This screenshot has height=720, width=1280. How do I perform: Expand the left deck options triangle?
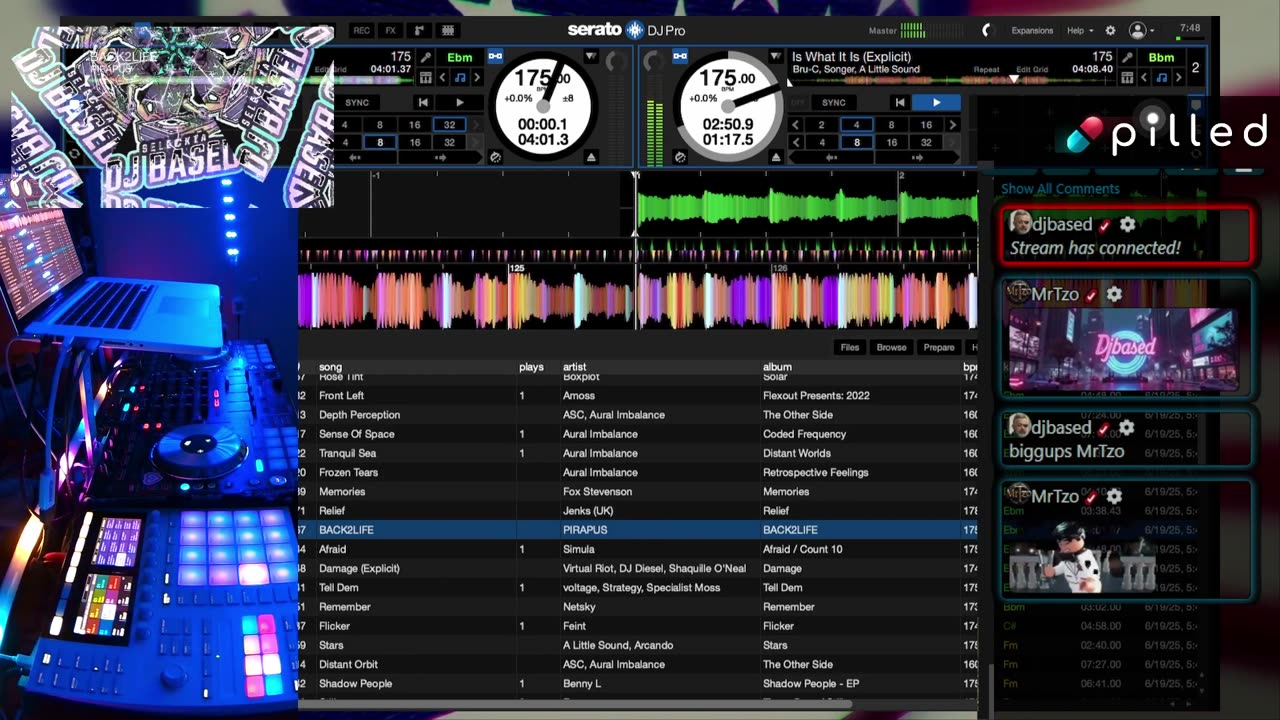tap(590, 56)
